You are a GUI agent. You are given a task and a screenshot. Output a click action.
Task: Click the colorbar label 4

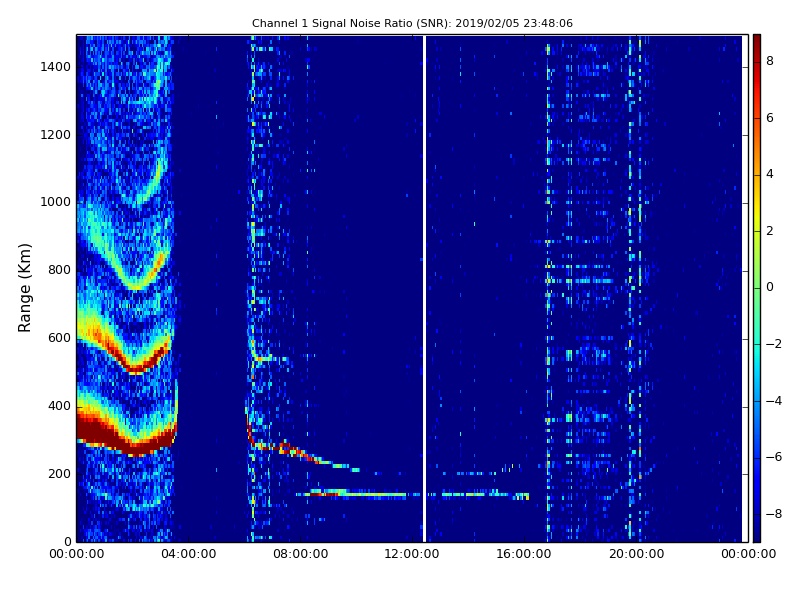pos(770,174)
